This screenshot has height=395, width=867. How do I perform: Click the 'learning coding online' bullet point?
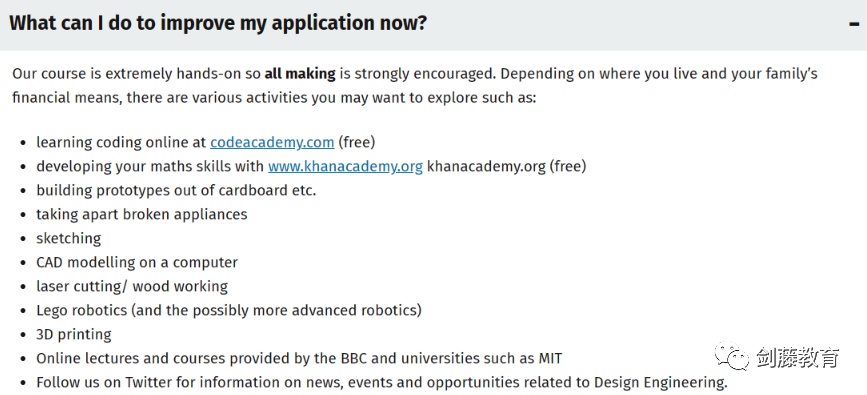(x=206, y=142)
